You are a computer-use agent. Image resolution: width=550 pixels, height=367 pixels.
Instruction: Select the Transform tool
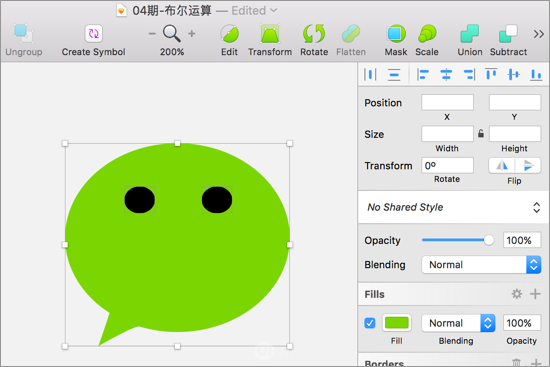pyautogui.click(x=270, y=34)
